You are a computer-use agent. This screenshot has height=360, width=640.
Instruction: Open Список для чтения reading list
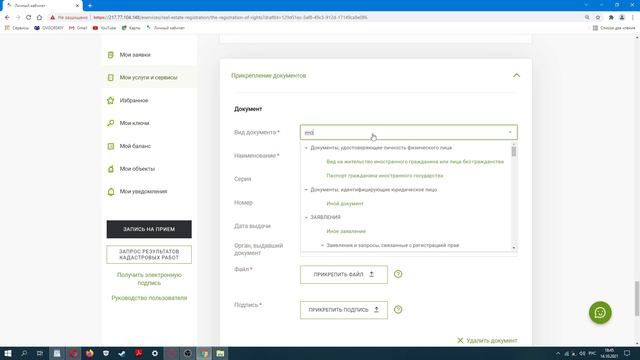tap(614, 28)
